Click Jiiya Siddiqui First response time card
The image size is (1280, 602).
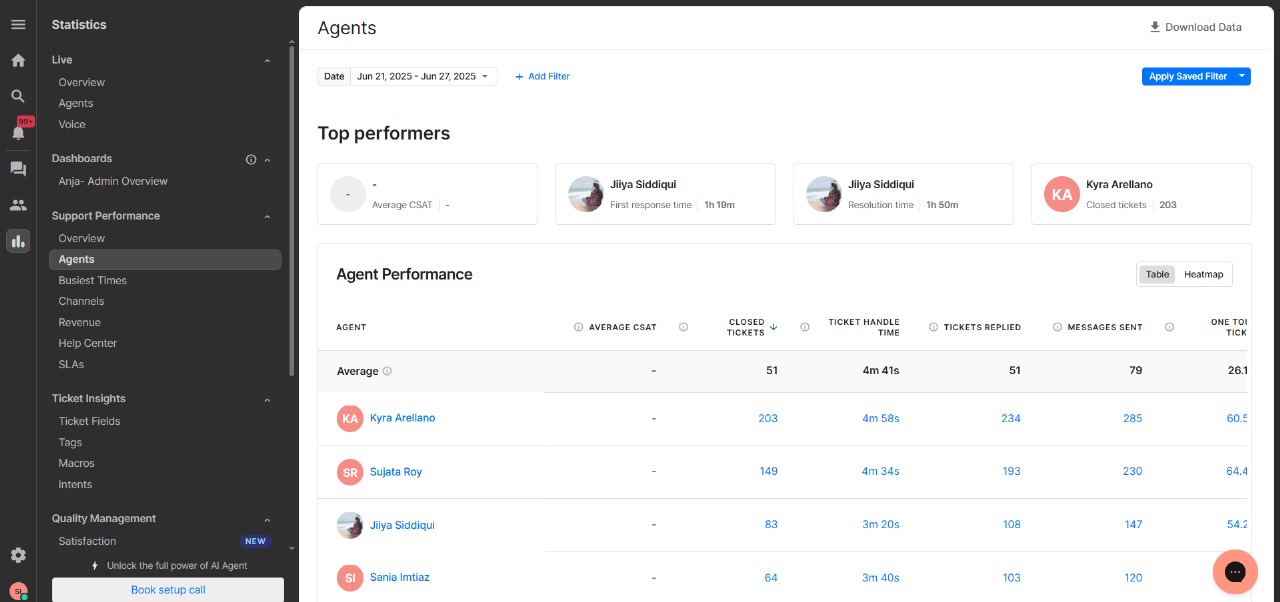tap(665, 194)
